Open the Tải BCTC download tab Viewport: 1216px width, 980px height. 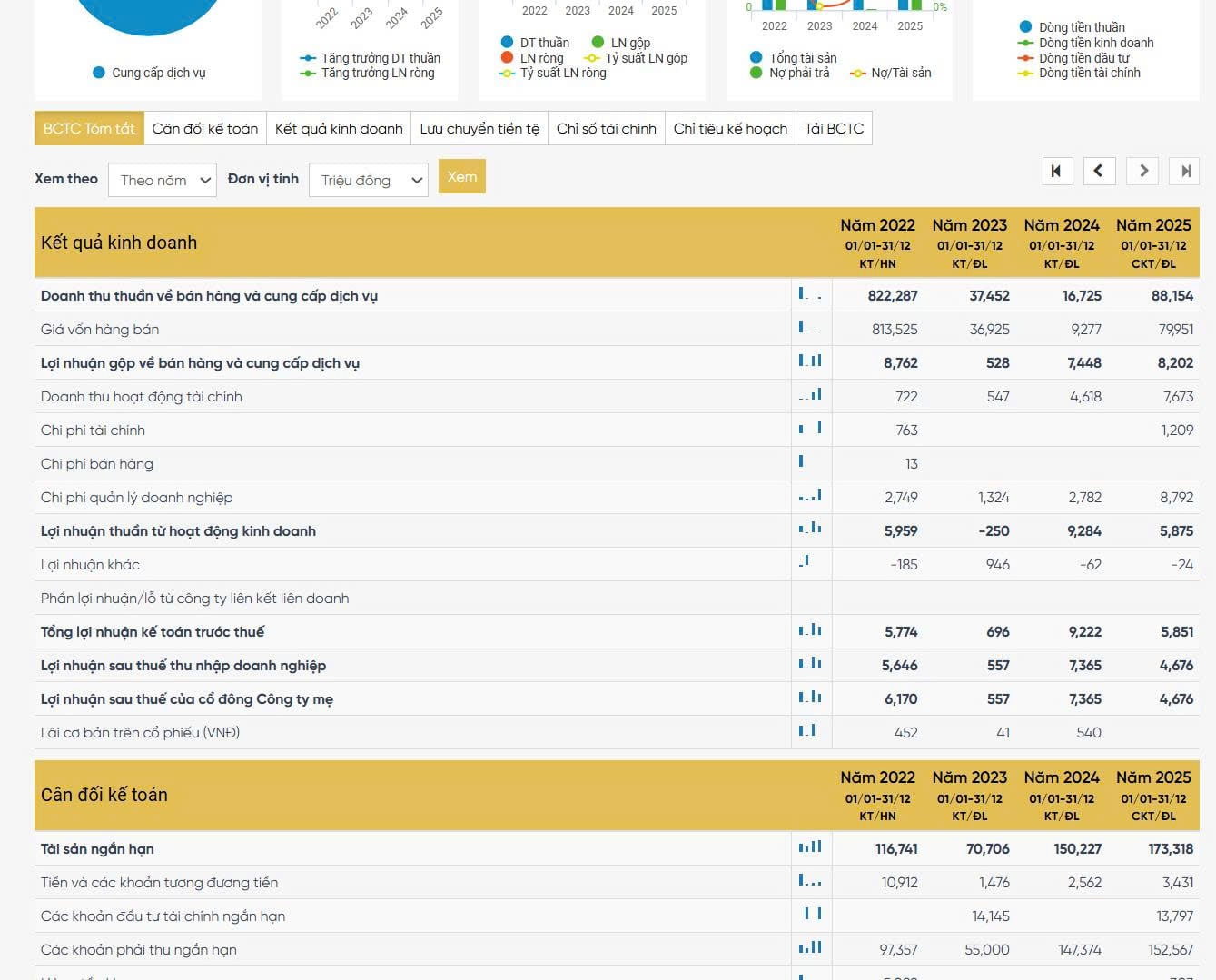tap(834, 129)
